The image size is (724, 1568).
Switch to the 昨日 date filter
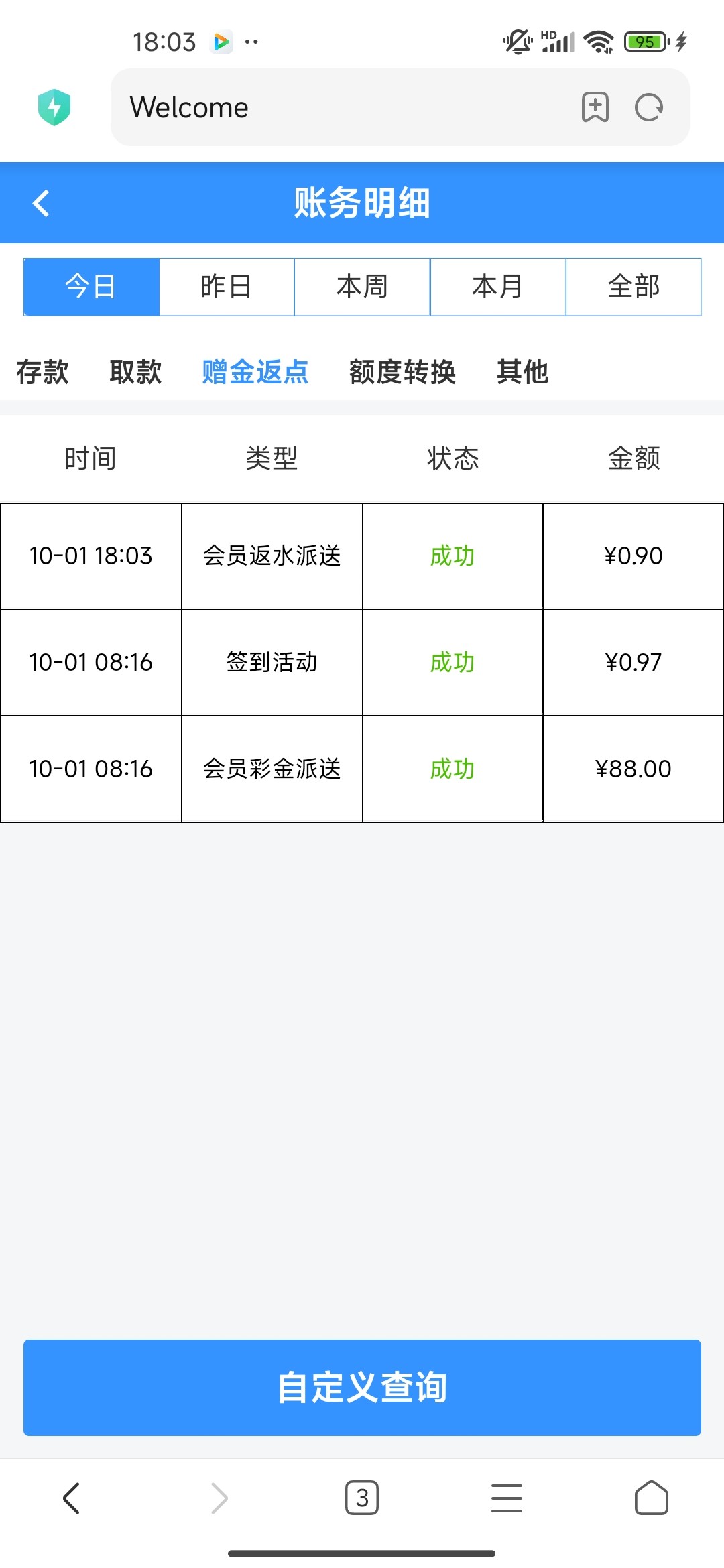coord(227,287)
